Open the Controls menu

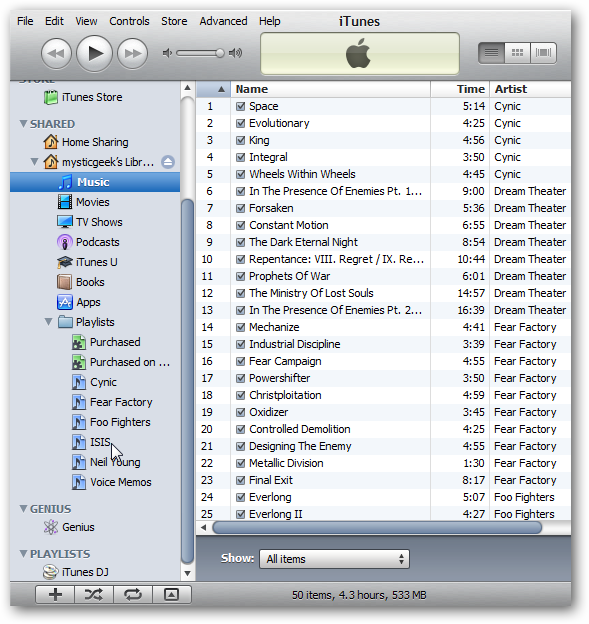tap(129, 21)
